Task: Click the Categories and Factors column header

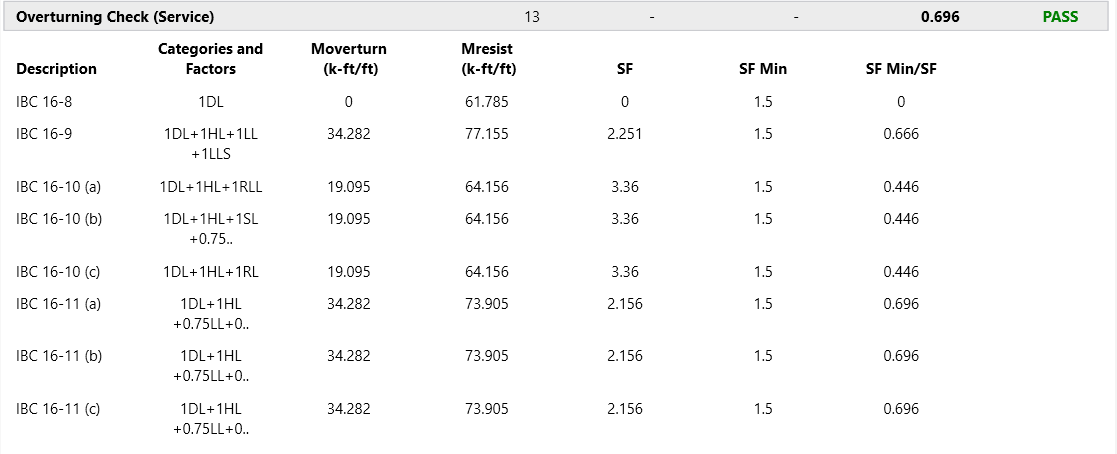Action: click(210, 59)
